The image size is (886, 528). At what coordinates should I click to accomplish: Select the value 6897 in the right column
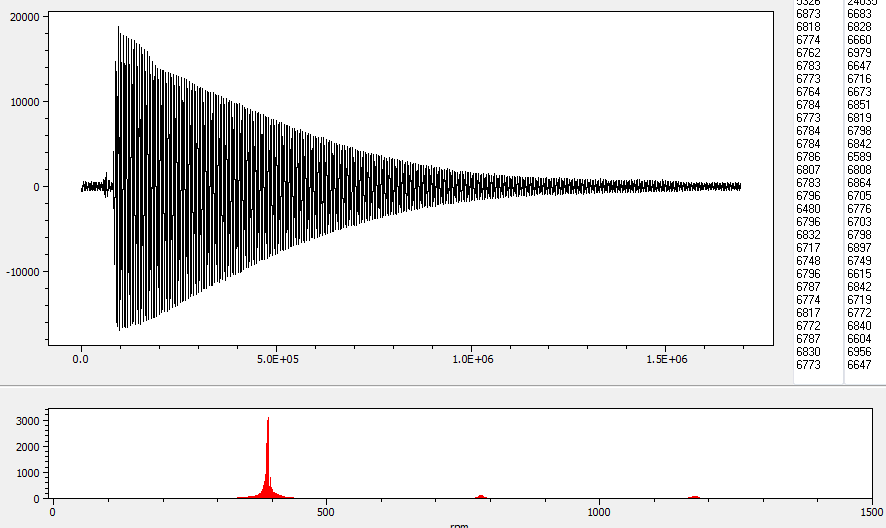859,248
